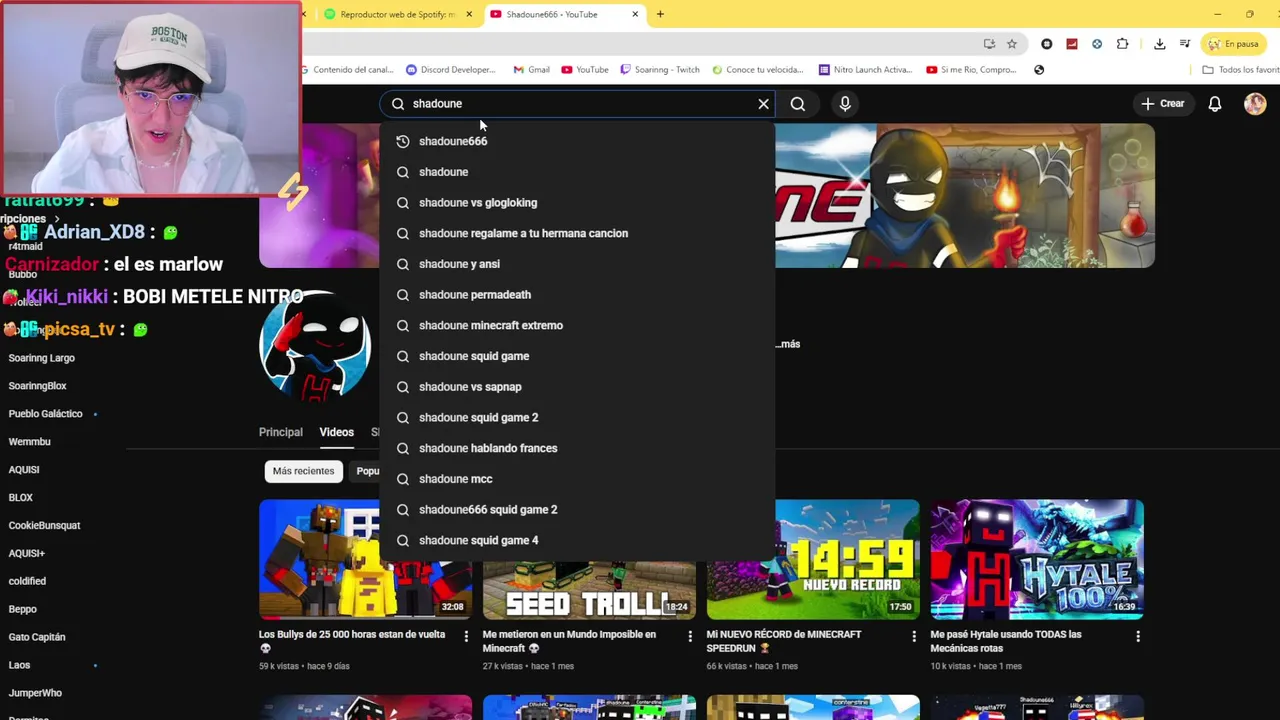Open the Videos channel tab

[336, 432]
